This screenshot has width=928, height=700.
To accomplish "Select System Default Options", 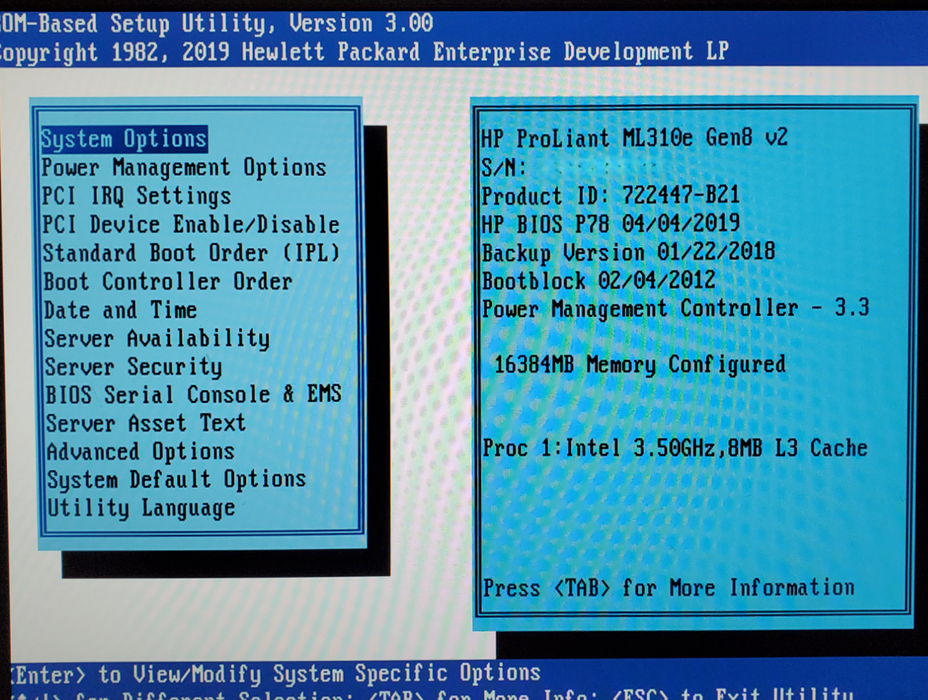I will click(177, 479).
